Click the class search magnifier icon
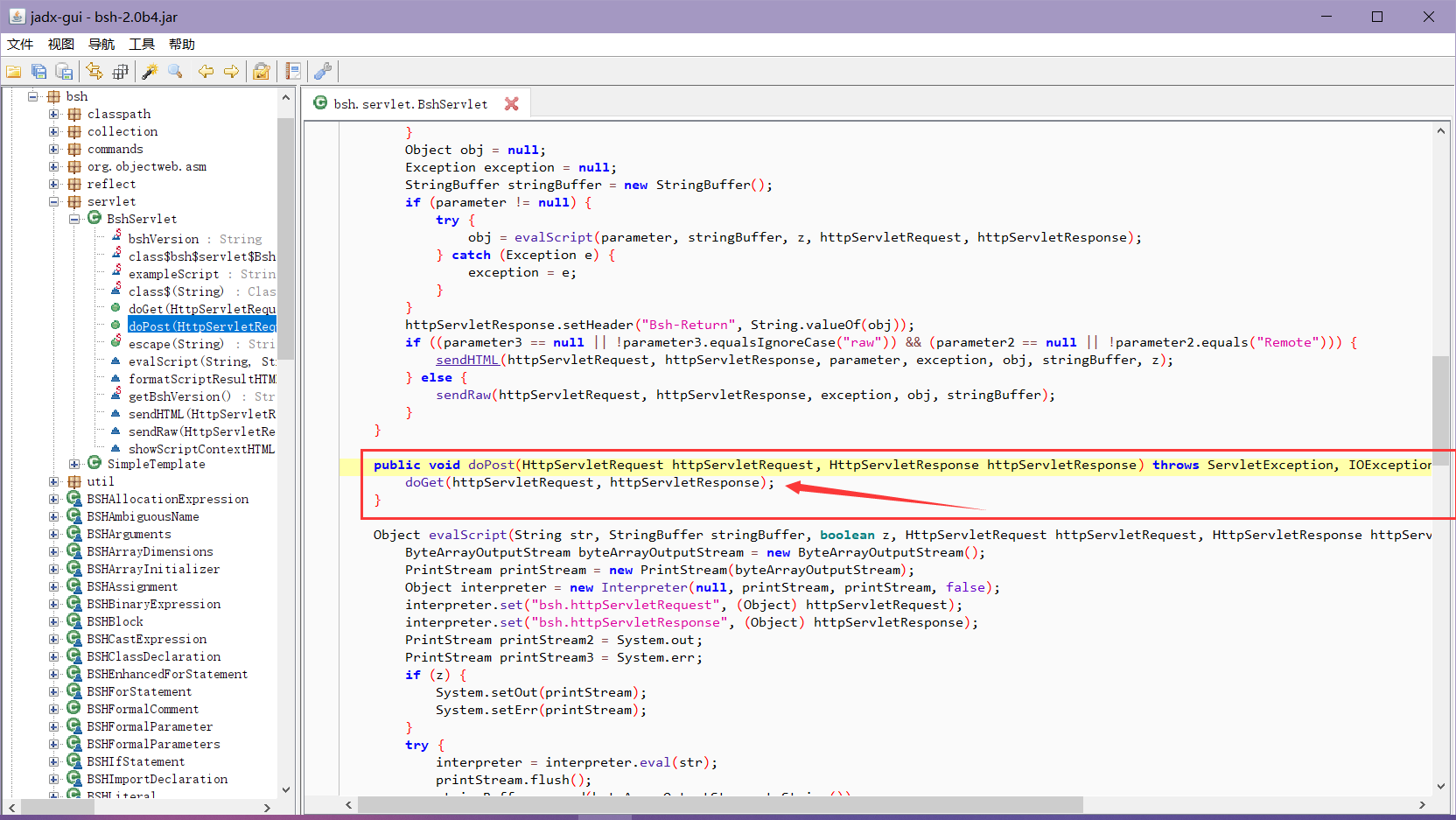 pos(175,72)
